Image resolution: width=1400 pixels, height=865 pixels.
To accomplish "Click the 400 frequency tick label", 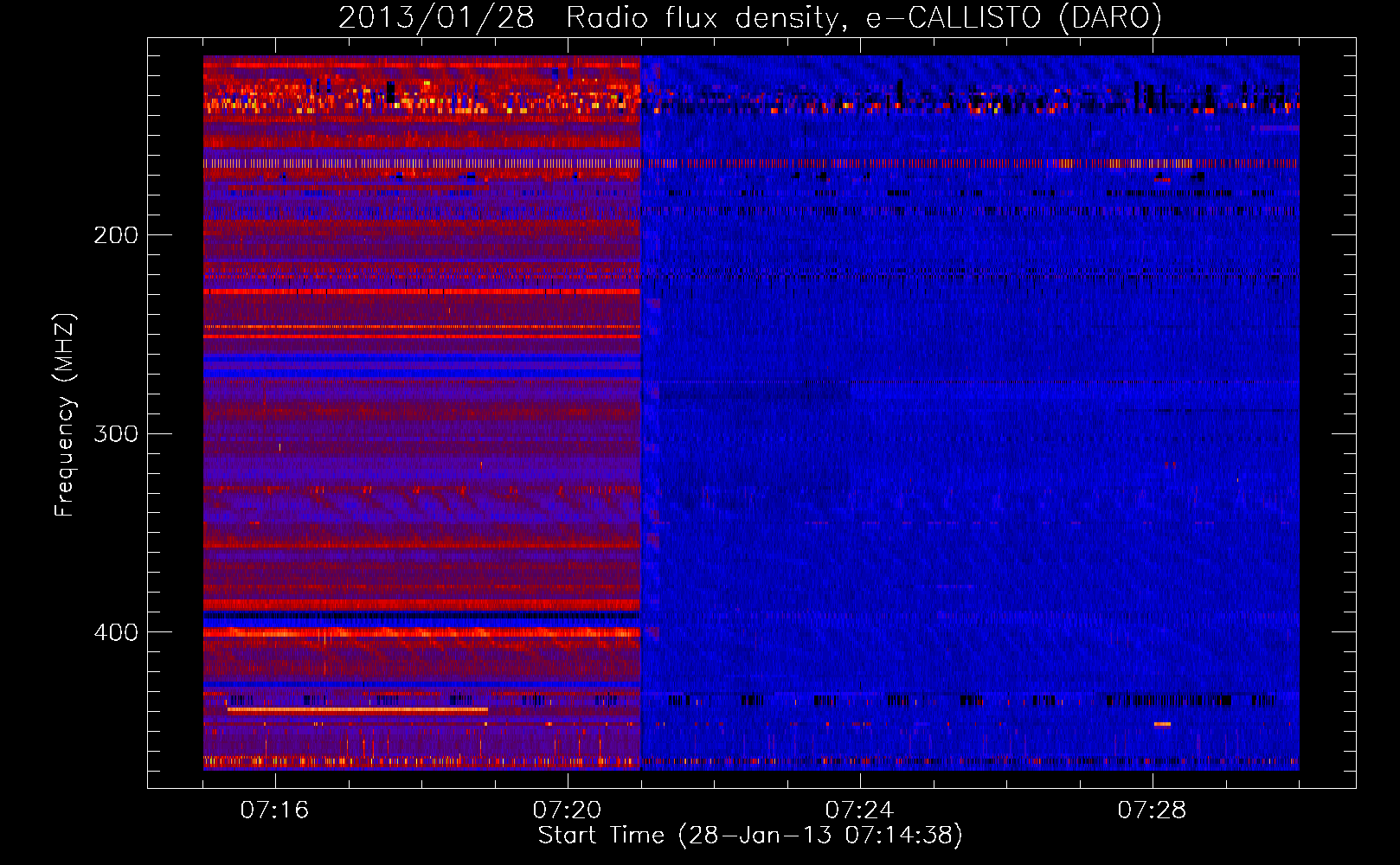I will pyautogui.click(x=116, y=632).
